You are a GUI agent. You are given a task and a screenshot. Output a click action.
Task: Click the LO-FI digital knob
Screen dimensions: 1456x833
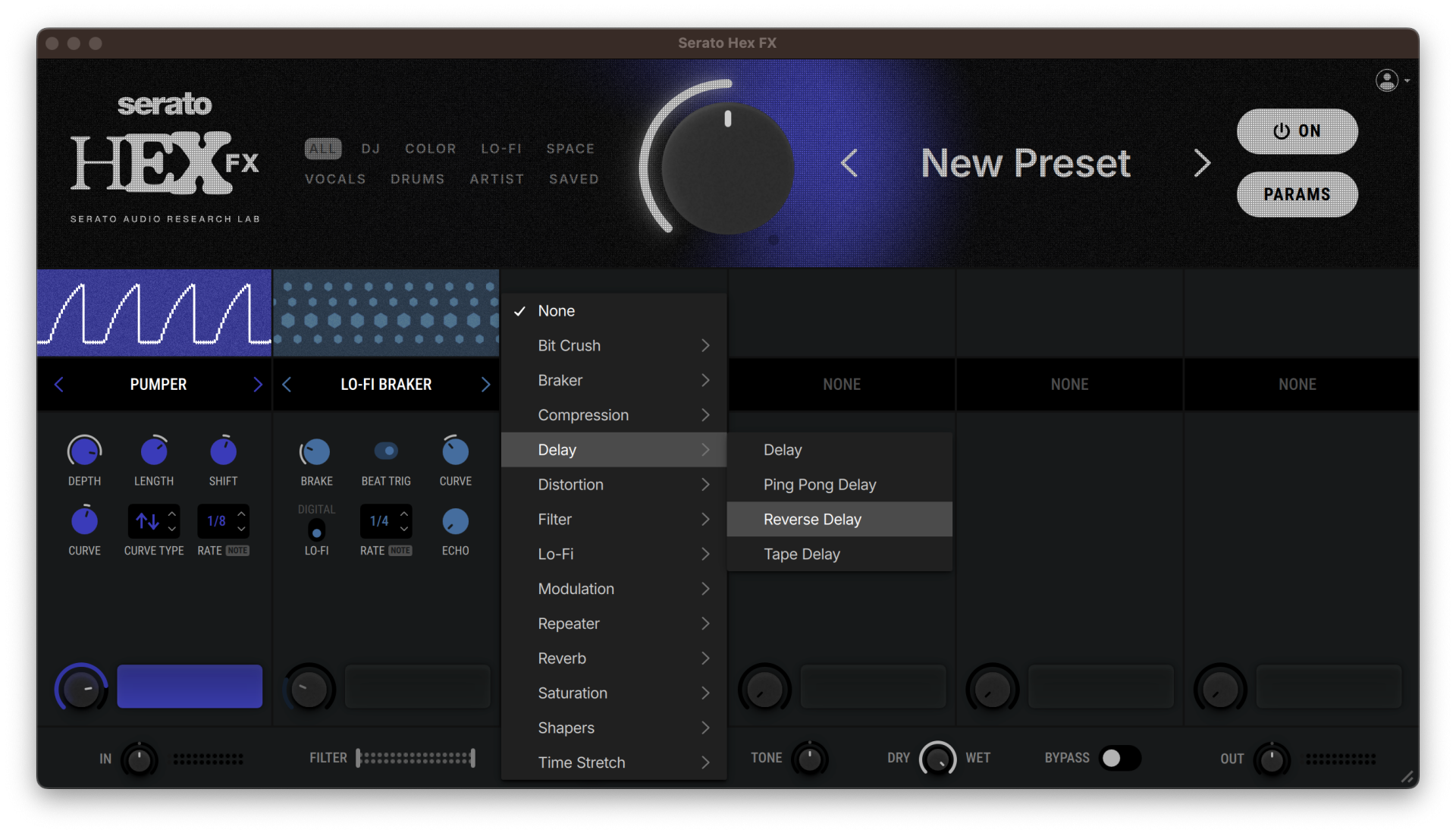(x=316, y=531)
